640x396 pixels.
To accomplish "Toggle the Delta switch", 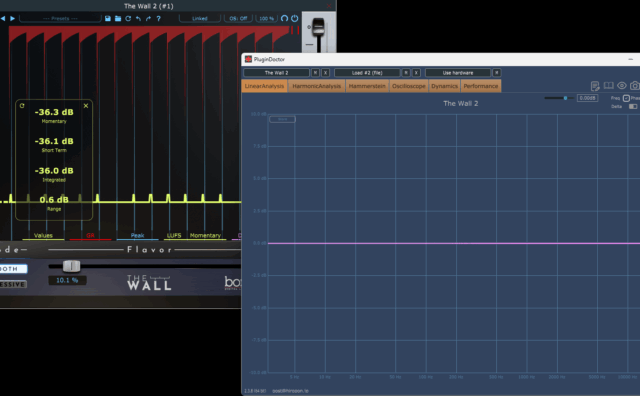I will click(633, 106).
